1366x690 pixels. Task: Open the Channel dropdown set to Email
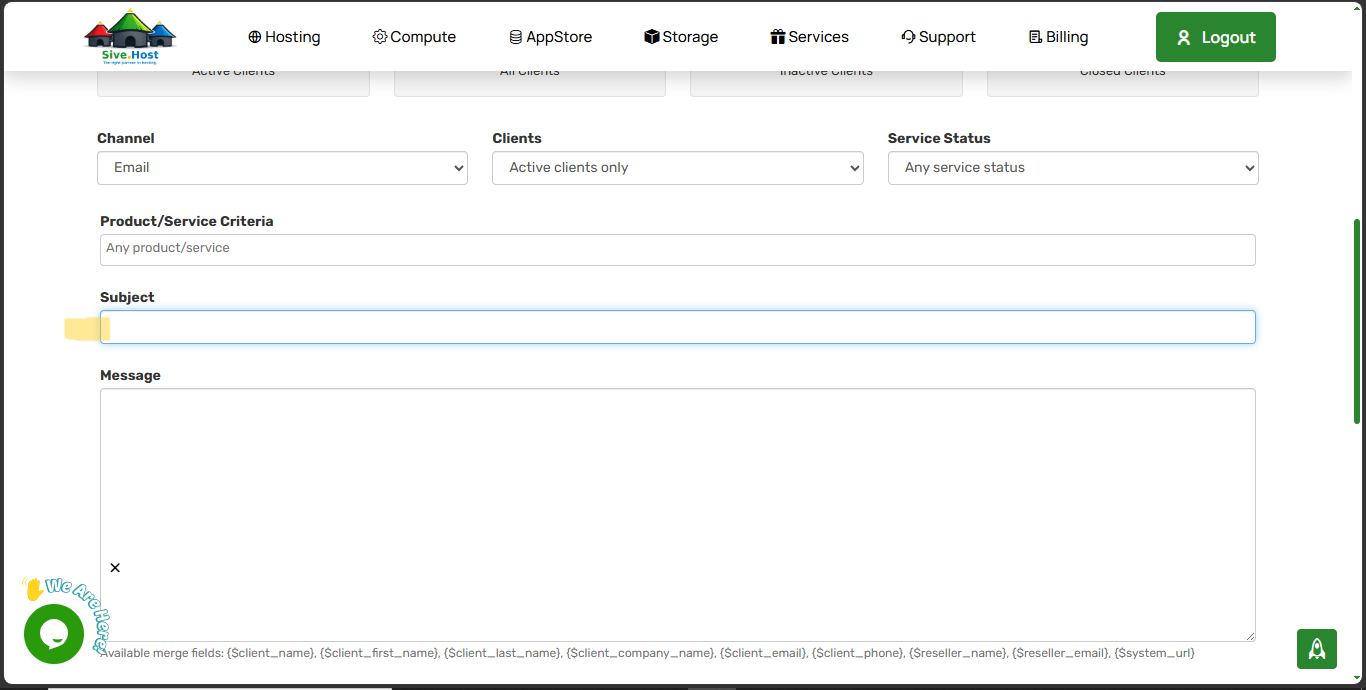[x=282, y=168]
